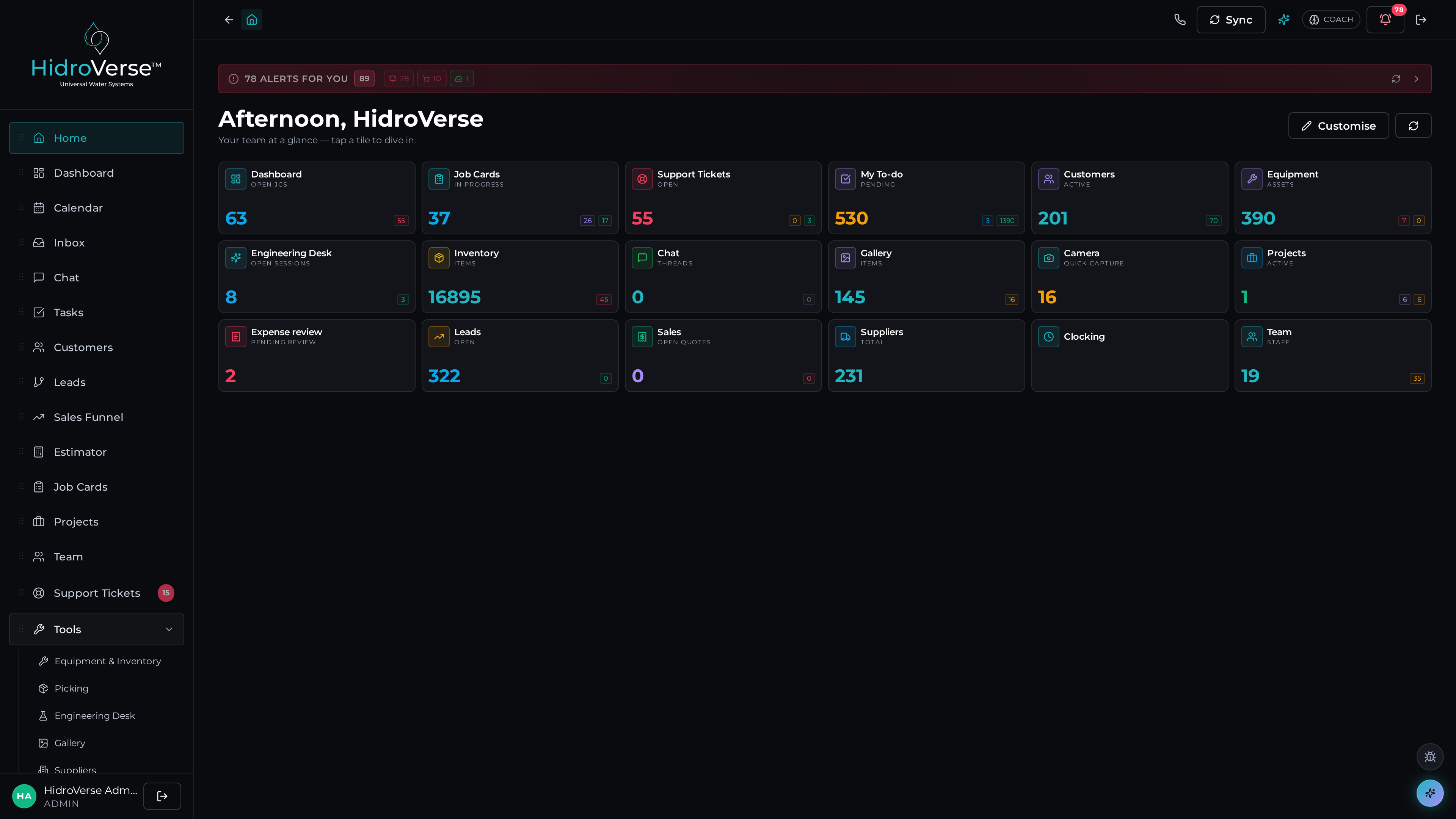Filter alerts by the bell 78 chip
The width and height of the screenshot is (1456, 819).
pos(399,78)
